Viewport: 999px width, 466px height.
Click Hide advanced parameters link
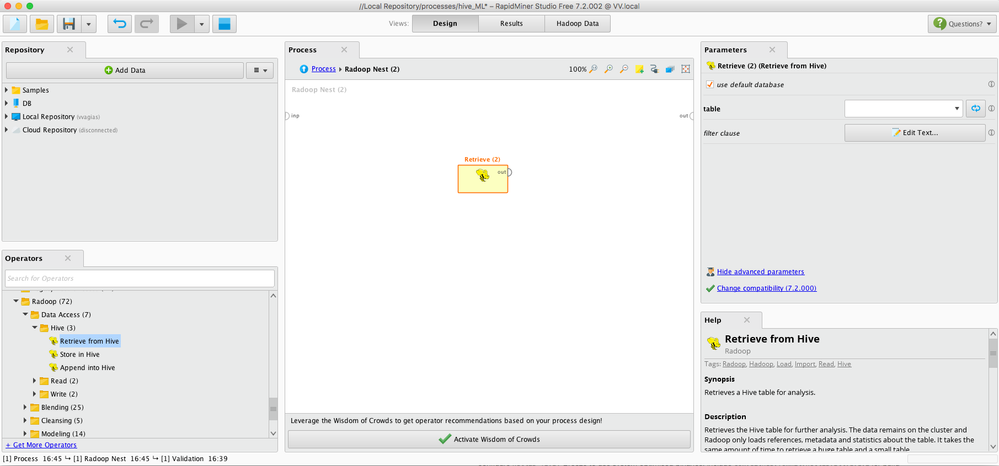point(761,272)
